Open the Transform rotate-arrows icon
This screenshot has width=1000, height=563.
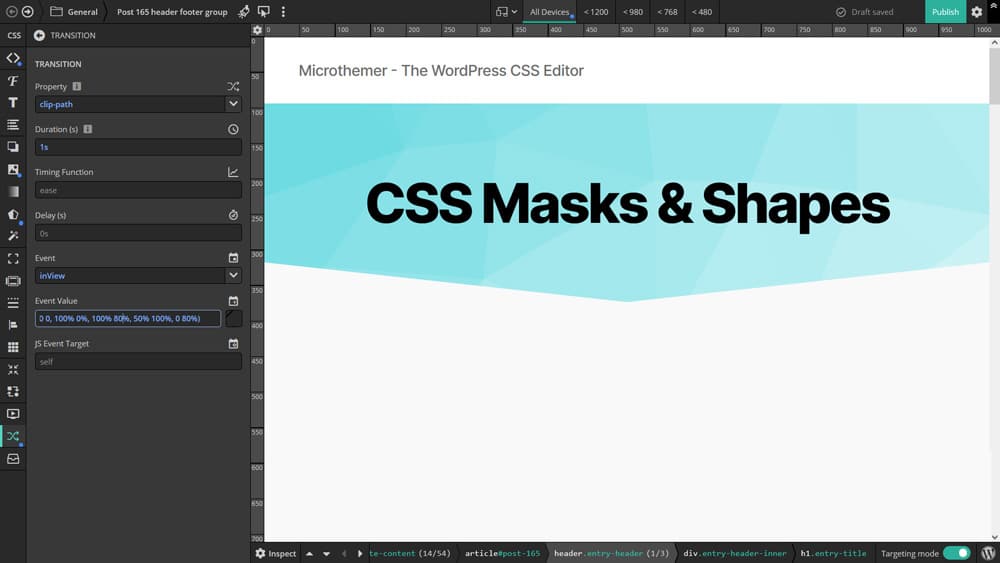click(x=13, y=391)
